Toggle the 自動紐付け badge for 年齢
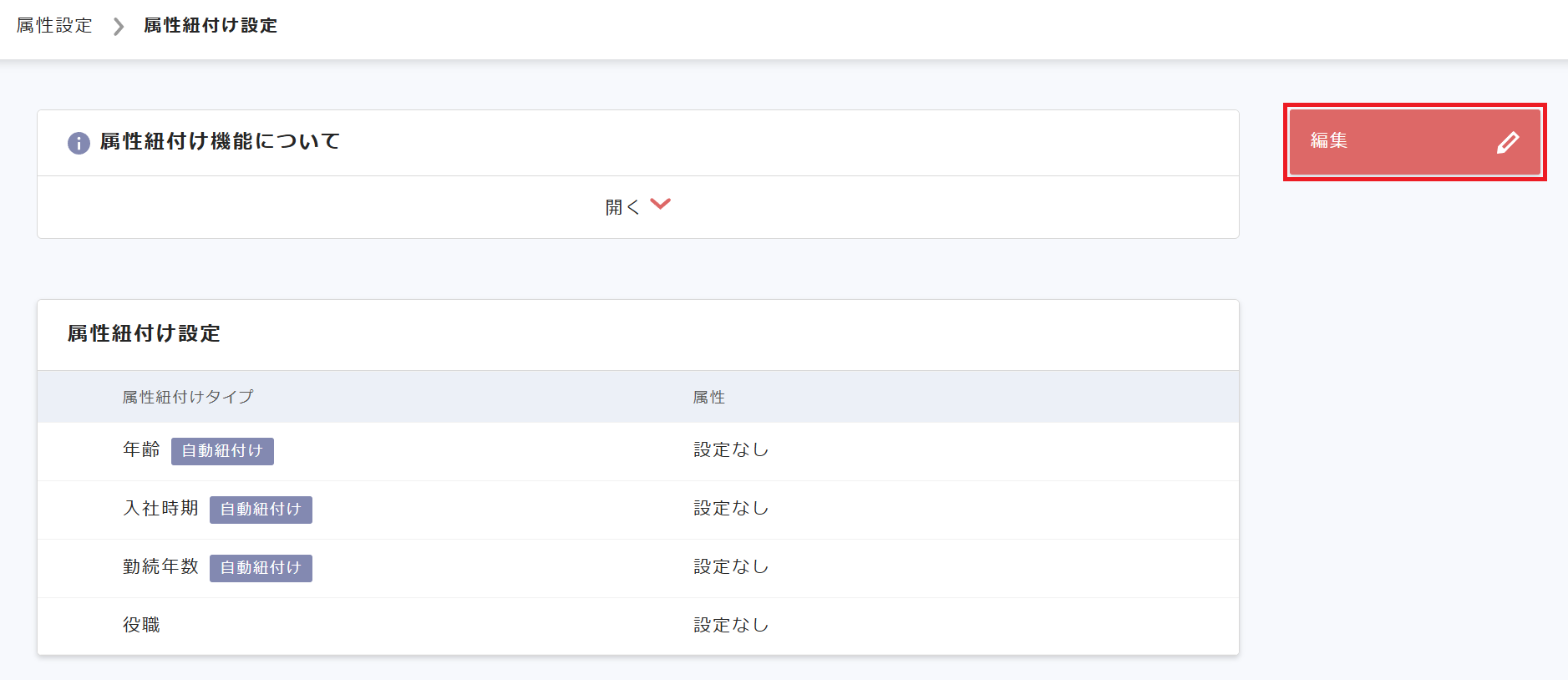Screen dimensions: 1568x680 (x=222, y=451)
